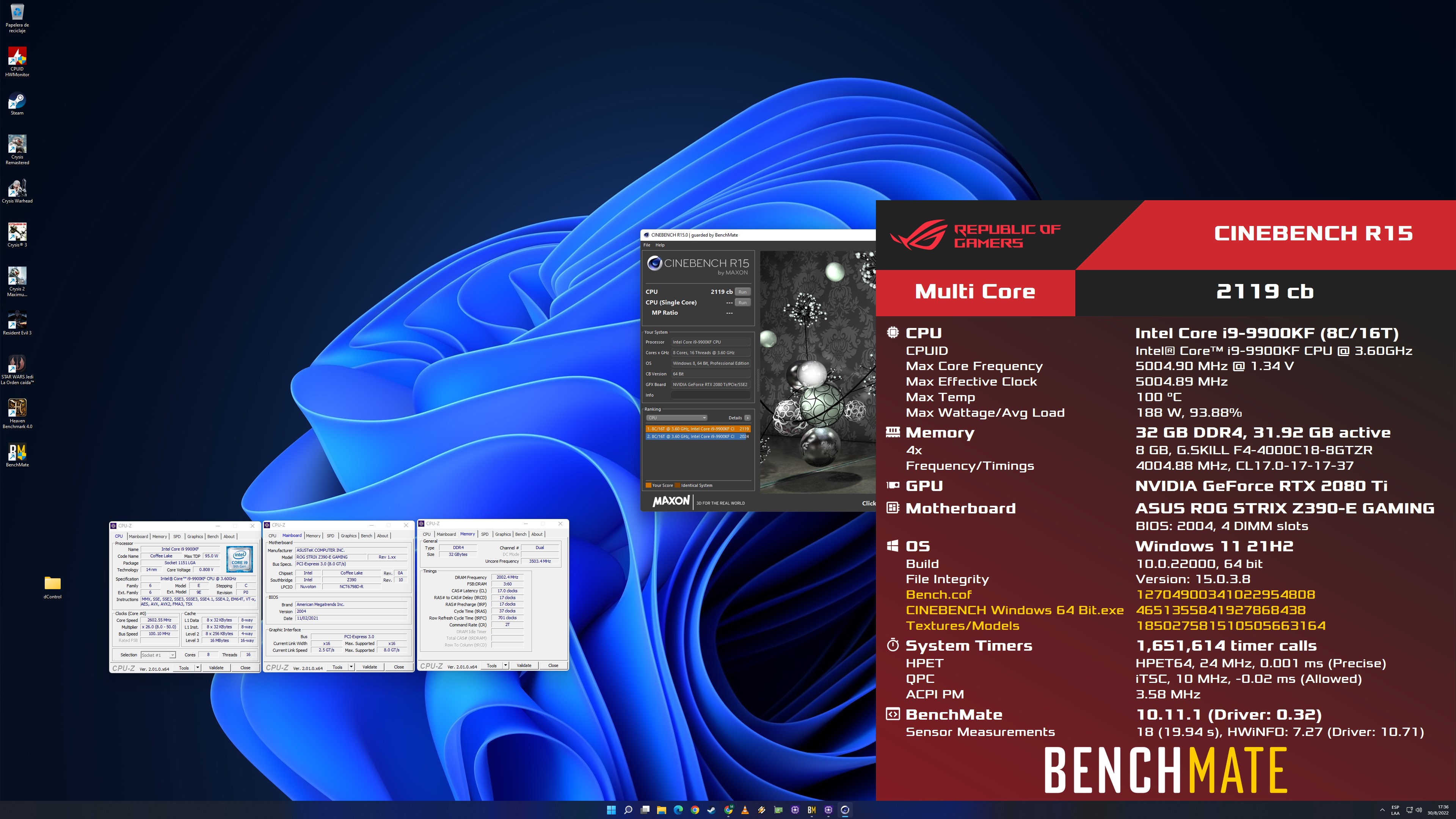Expand Tools dropdown arrow in CPU-Z Mainboard window
Viewport: 1456px width, 819px height.
coord(351,667)
